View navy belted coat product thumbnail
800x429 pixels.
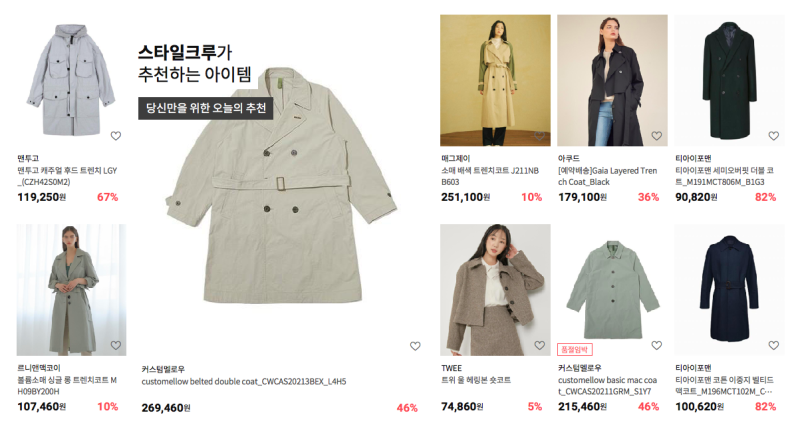(x=730, y=290)
